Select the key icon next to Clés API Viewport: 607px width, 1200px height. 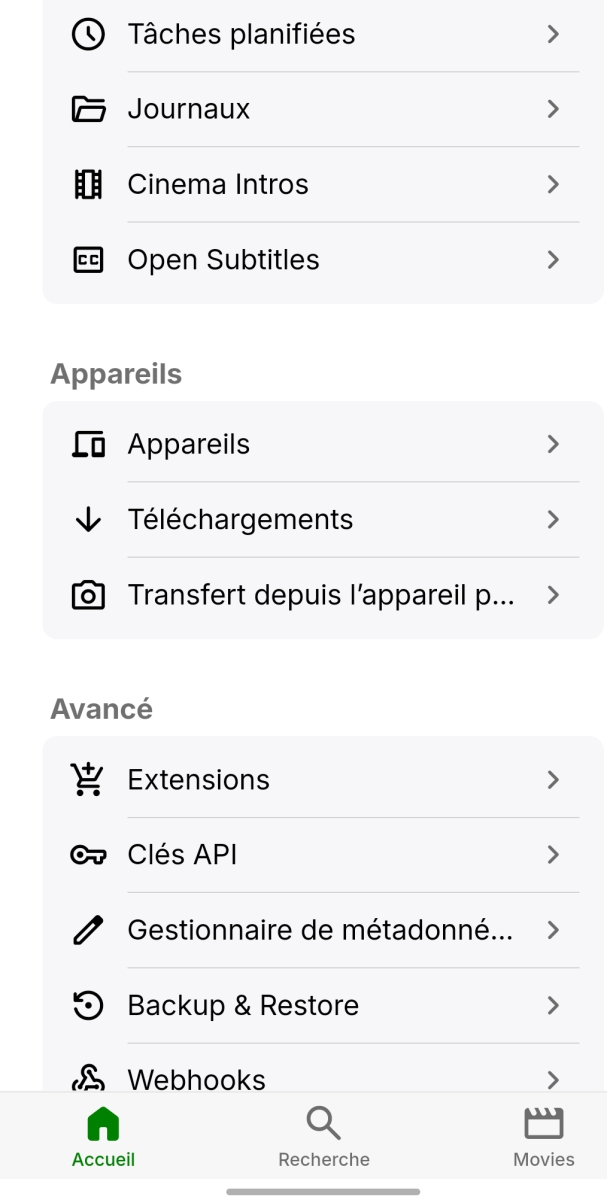89,854
